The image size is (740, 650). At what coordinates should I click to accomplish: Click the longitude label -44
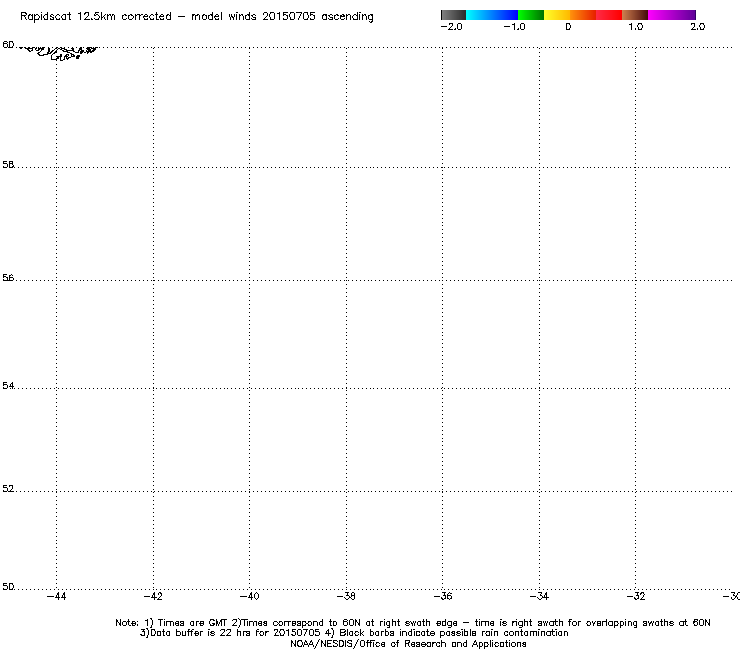coord(57,597)
